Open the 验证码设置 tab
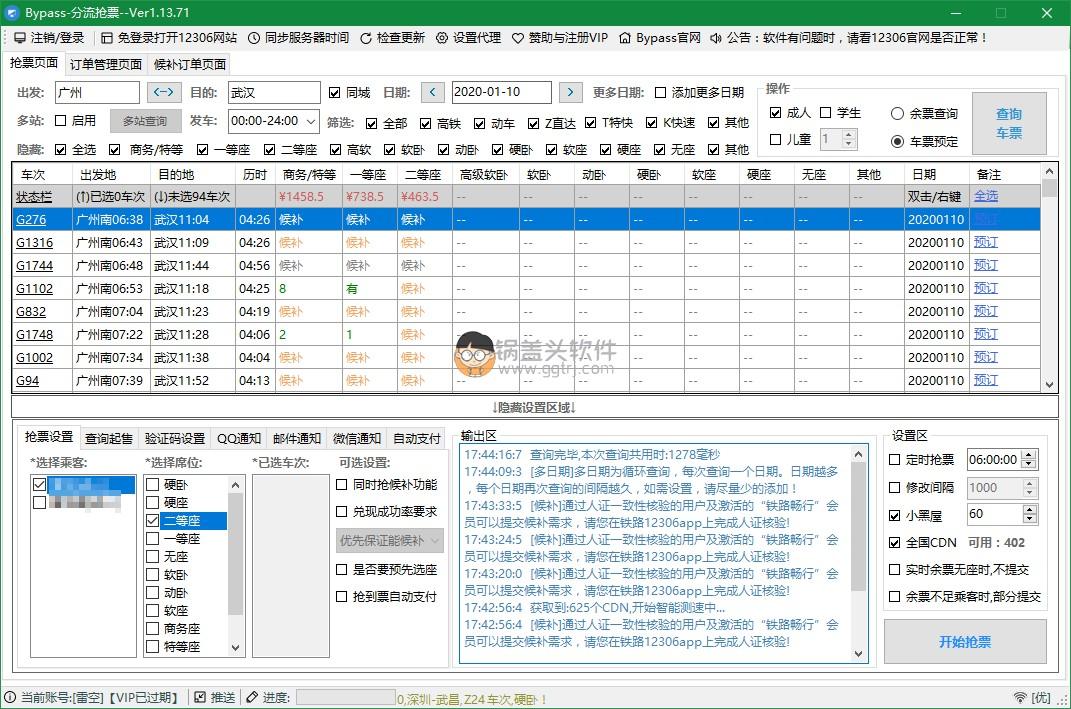 175,438
